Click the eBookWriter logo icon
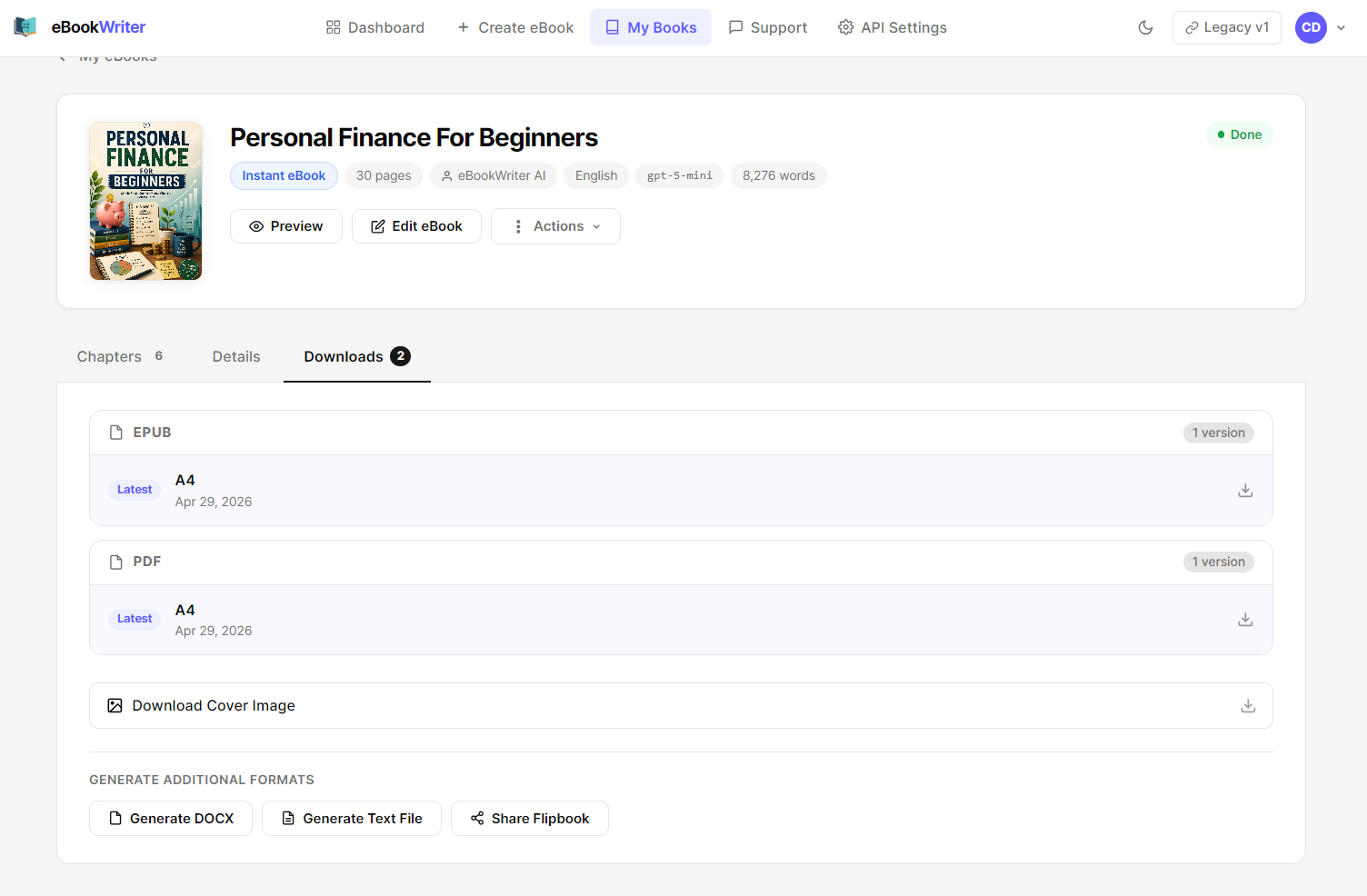 [x=25, y=27]
